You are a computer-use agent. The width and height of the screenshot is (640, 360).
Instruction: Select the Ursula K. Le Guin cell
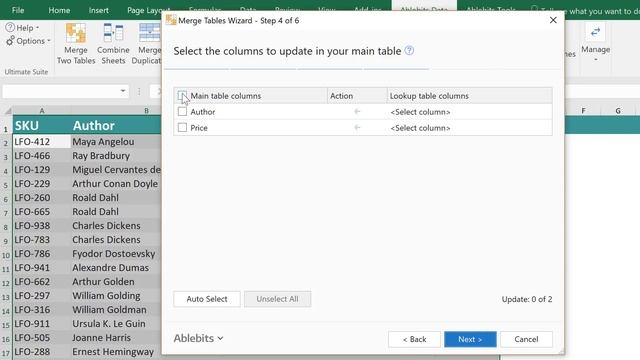[116, 324]
